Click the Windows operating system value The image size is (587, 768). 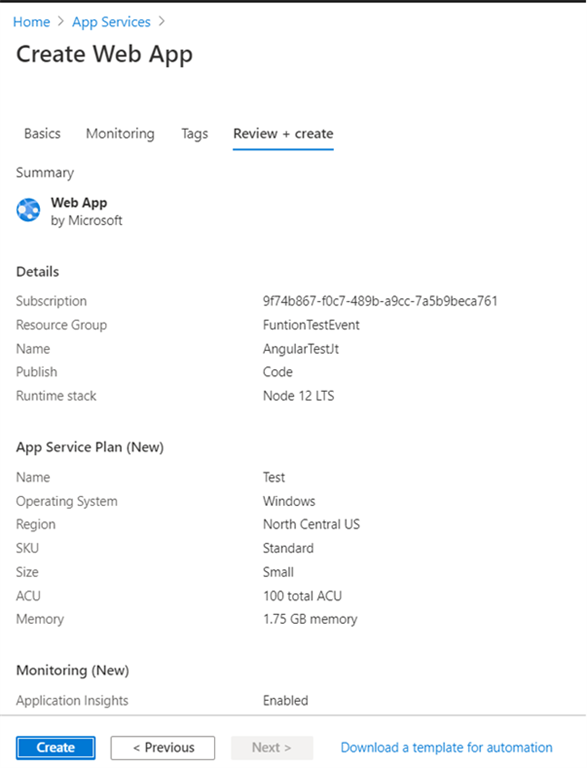tap(289, 501)
